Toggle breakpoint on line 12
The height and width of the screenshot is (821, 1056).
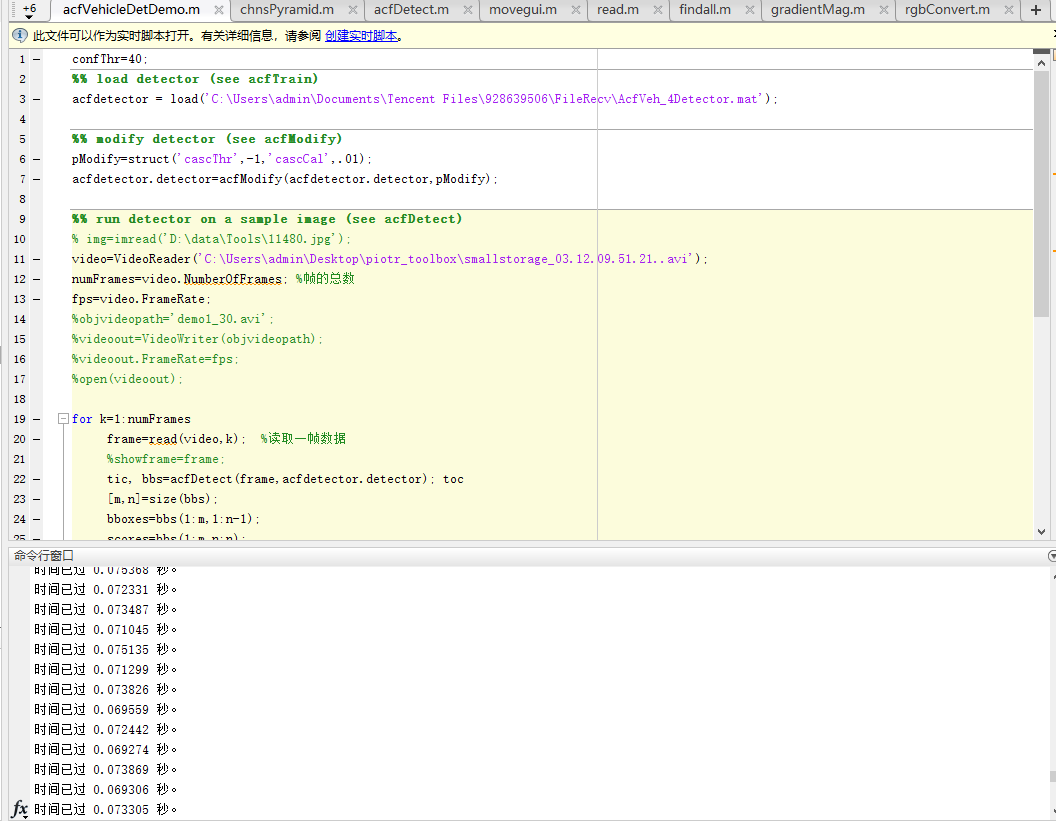(37, 279)
